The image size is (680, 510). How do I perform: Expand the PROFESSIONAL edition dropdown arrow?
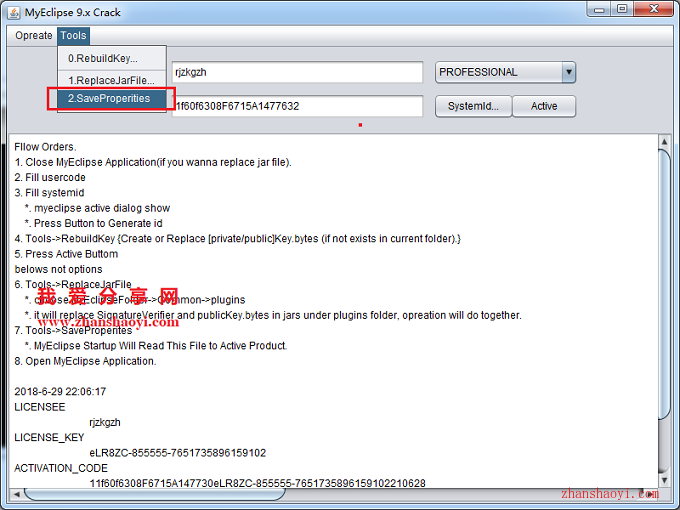(569, 72)
